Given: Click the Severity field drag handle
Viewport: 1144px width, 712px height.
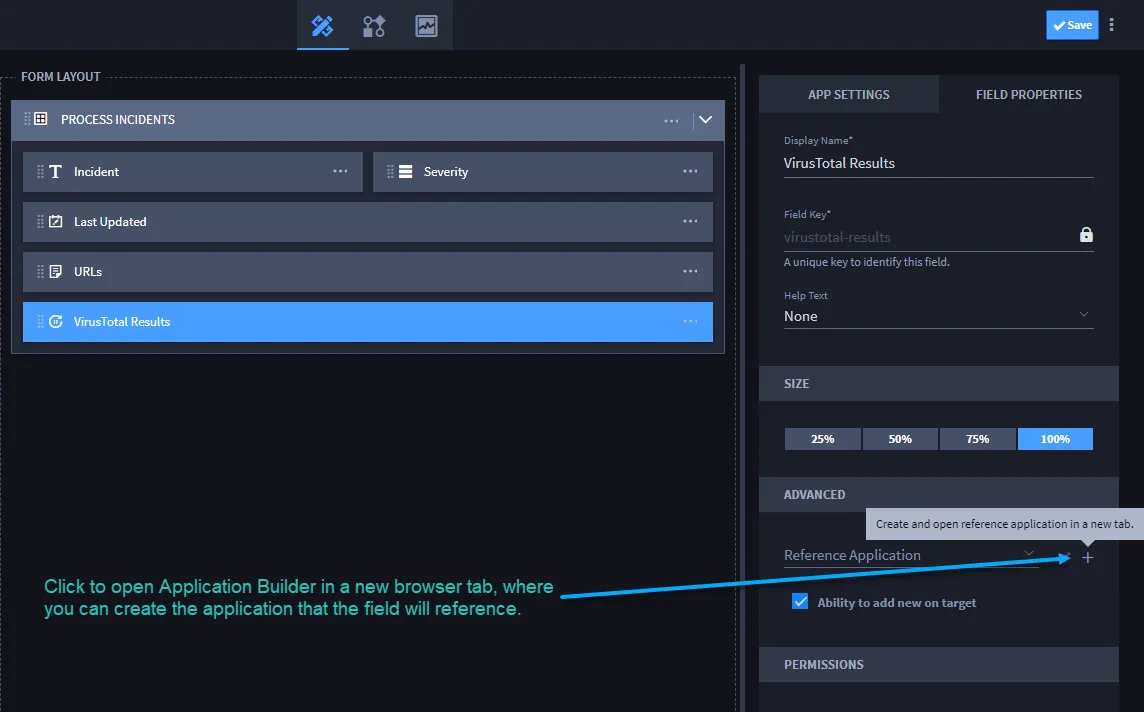Looking at the screenshot, I should [390, 171].
